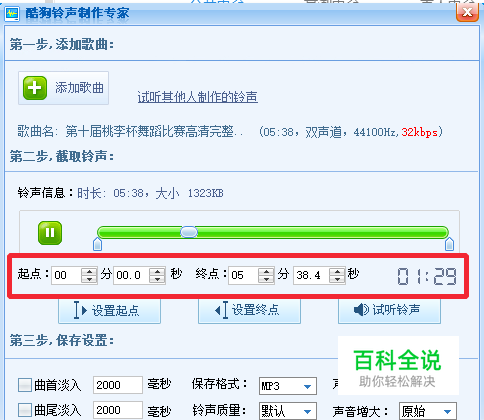
Task: Decrease start point minutes with down arrow
Action: 89,279
